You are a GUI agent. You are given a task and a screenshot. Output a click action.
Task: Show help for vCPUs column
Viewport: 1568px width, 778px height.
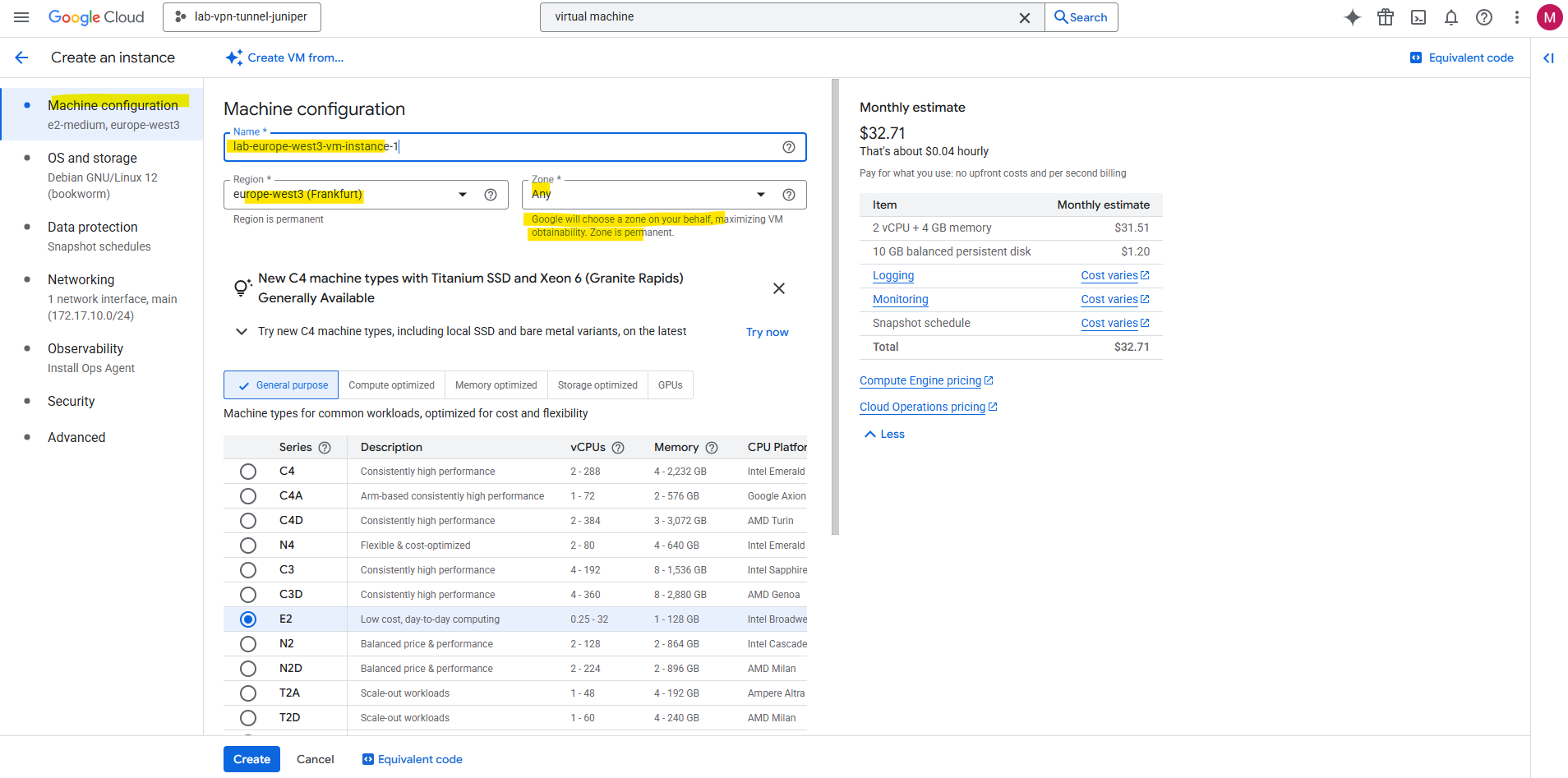coord(618,448)
